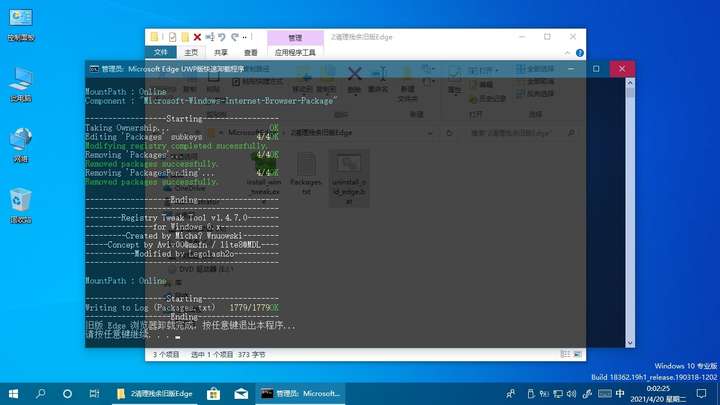Switch Explorer to large icons view icon
This screenshot has width=720, height=405.
(x=578, y=354)
